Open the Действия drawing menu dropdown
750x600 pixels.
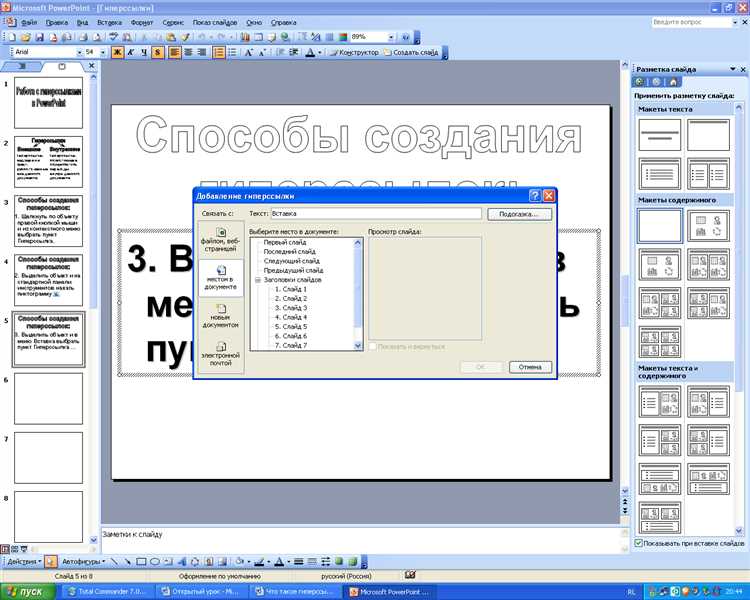(x=24, y=562)
